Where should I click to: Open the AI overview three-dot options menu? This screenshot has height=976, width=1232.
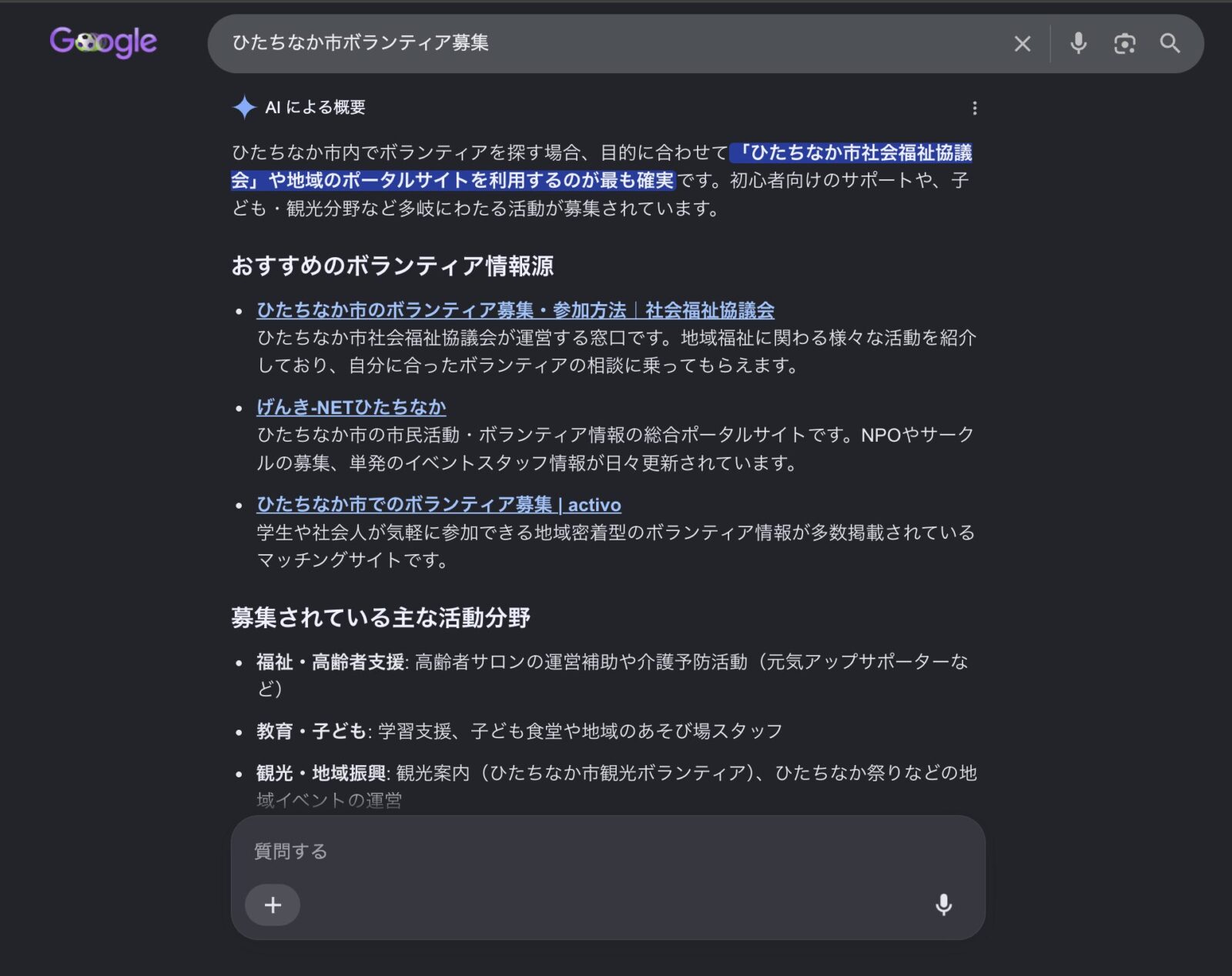coord(974,108)
